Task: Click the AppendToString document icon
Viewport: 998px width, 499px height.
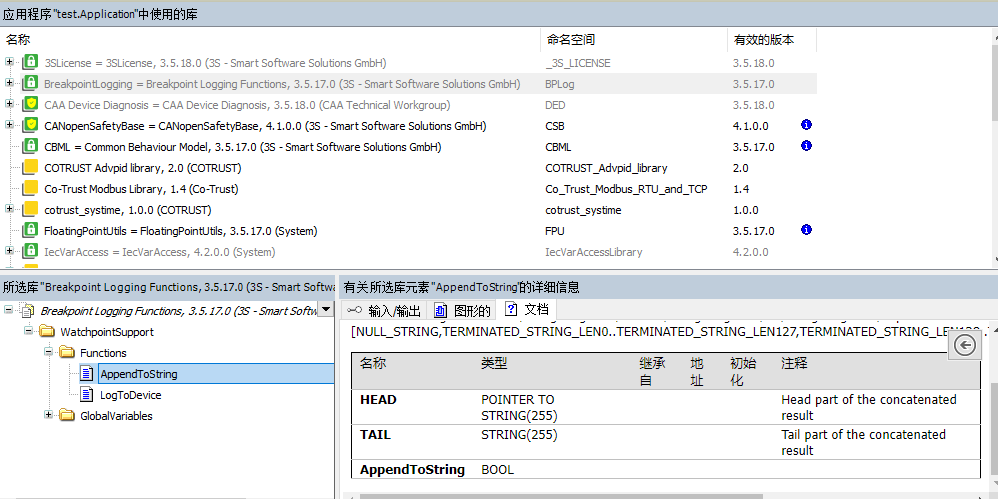Action: pyautogui.click(x=87, y=374)
